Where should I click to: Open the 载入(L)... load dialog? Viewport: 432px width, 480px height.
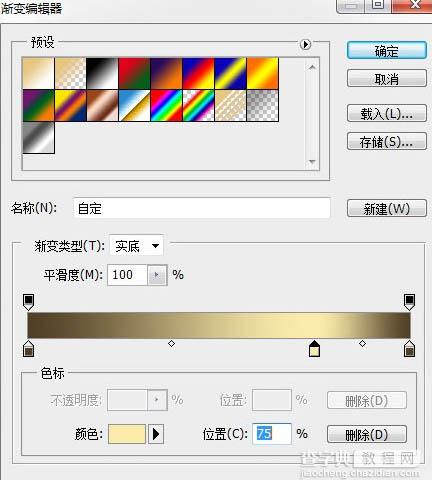[x=387, y=113]
